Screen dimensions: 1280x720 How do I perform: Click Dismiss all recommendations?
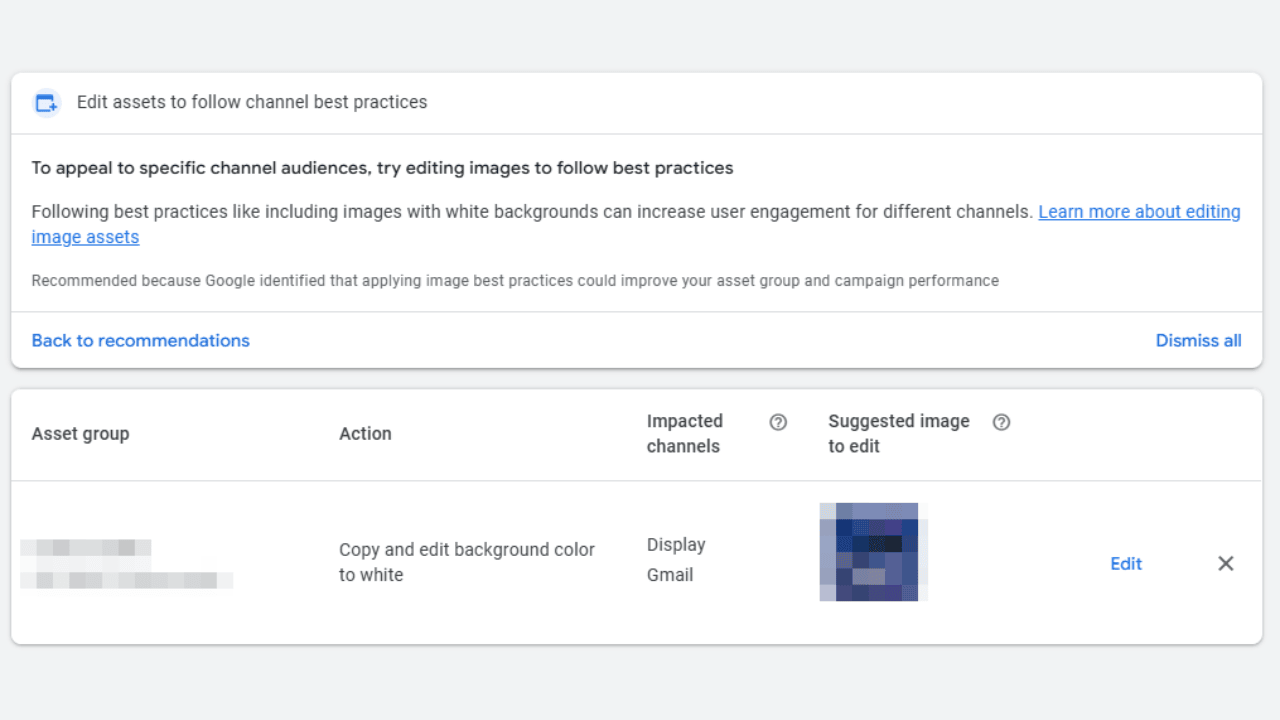tap(1198, 340)
